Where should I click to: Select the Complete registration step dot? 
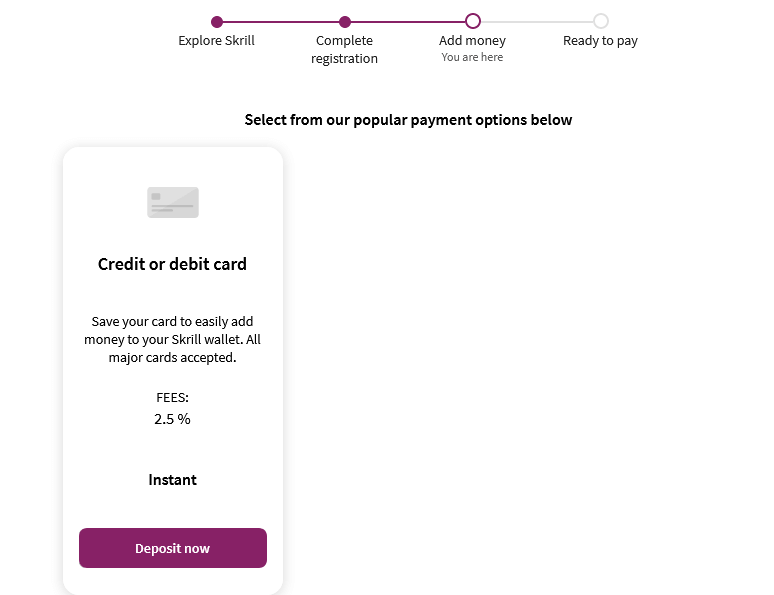coord(345,22)
